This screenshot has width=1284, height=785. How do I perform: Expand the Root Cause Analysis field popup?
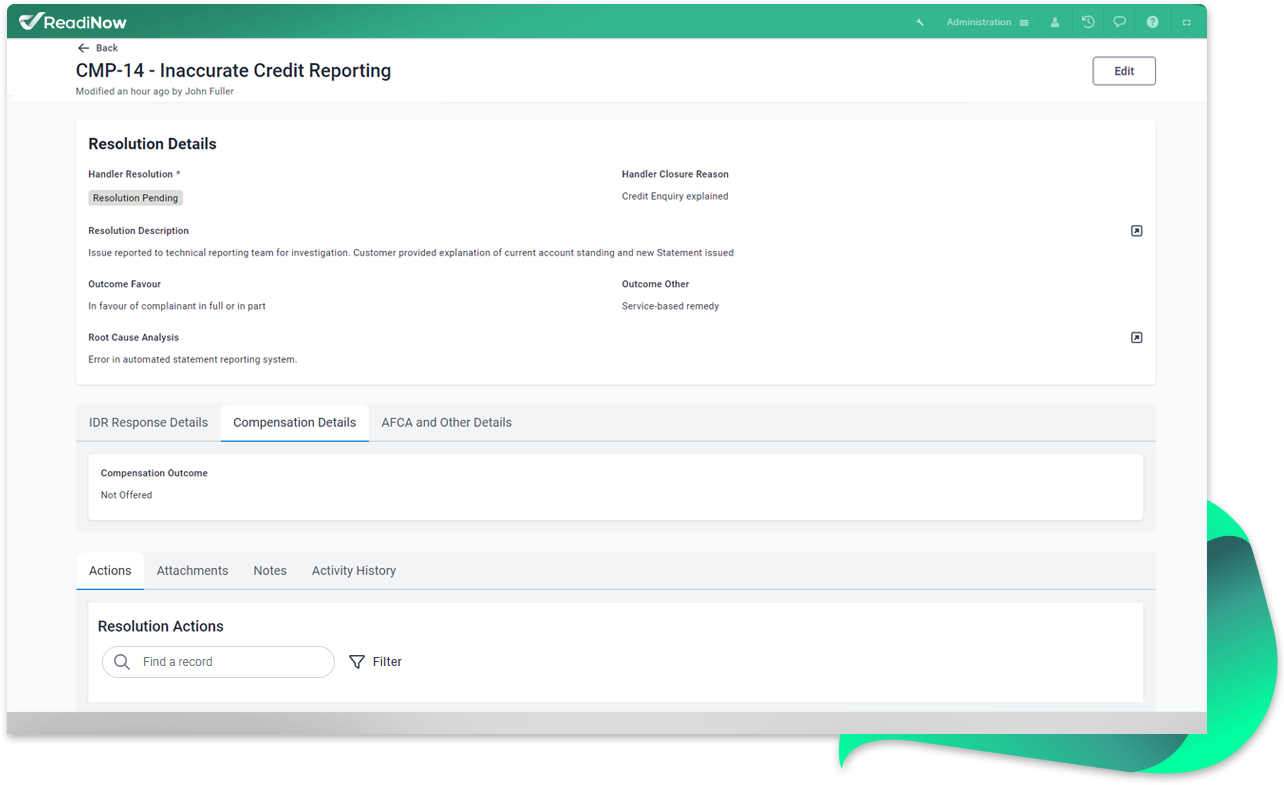click(x=1136, y=338)
